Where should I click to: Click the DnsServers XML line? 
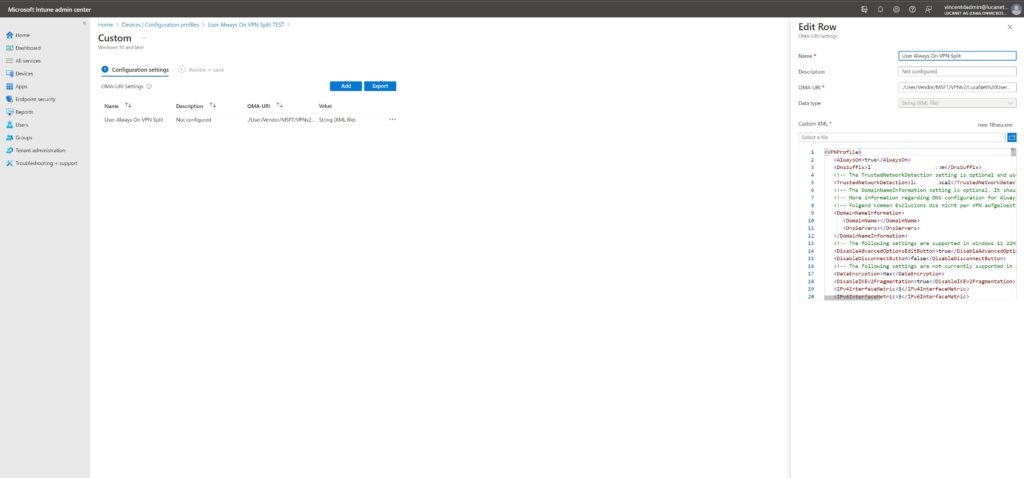pos(881,229)
